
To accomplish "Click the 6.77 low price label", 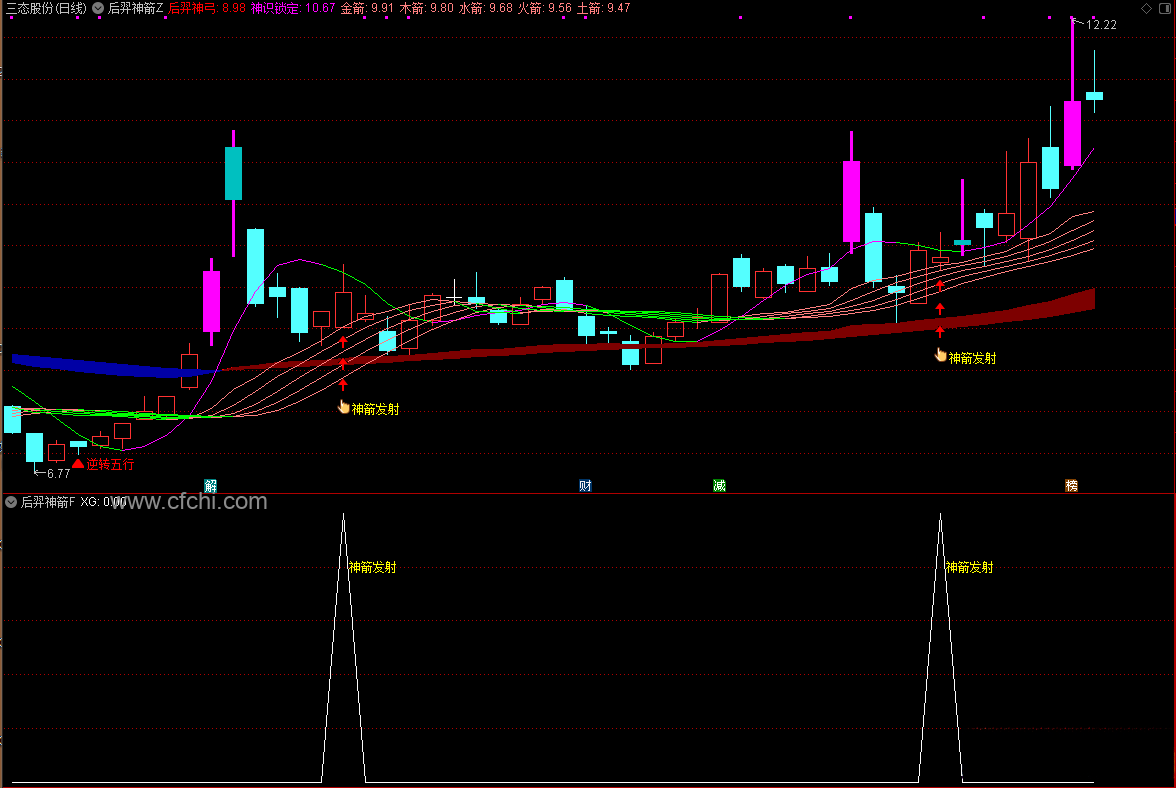I will (58, 473).
